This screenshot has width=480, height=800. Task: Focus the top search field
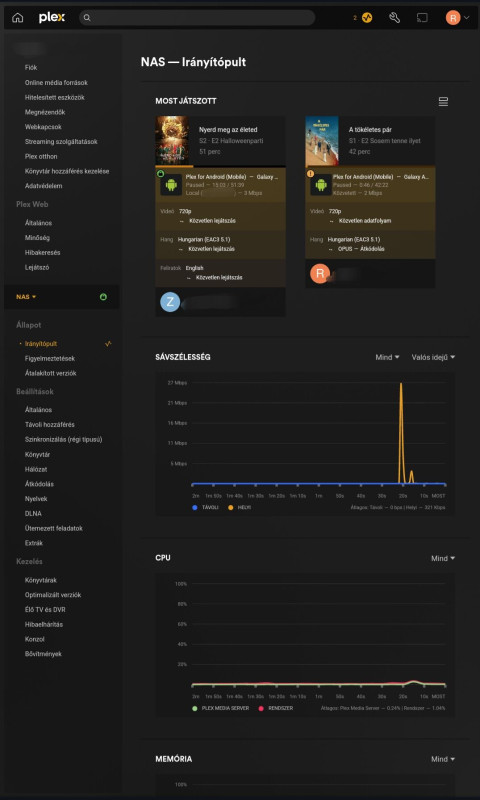click(x=197, y=18)
